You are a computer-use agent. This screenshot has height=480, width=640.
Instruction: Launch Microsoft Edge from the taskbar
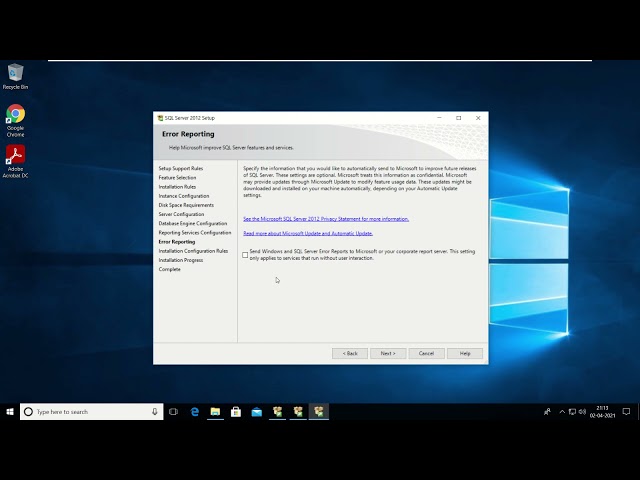coord(195,411)
